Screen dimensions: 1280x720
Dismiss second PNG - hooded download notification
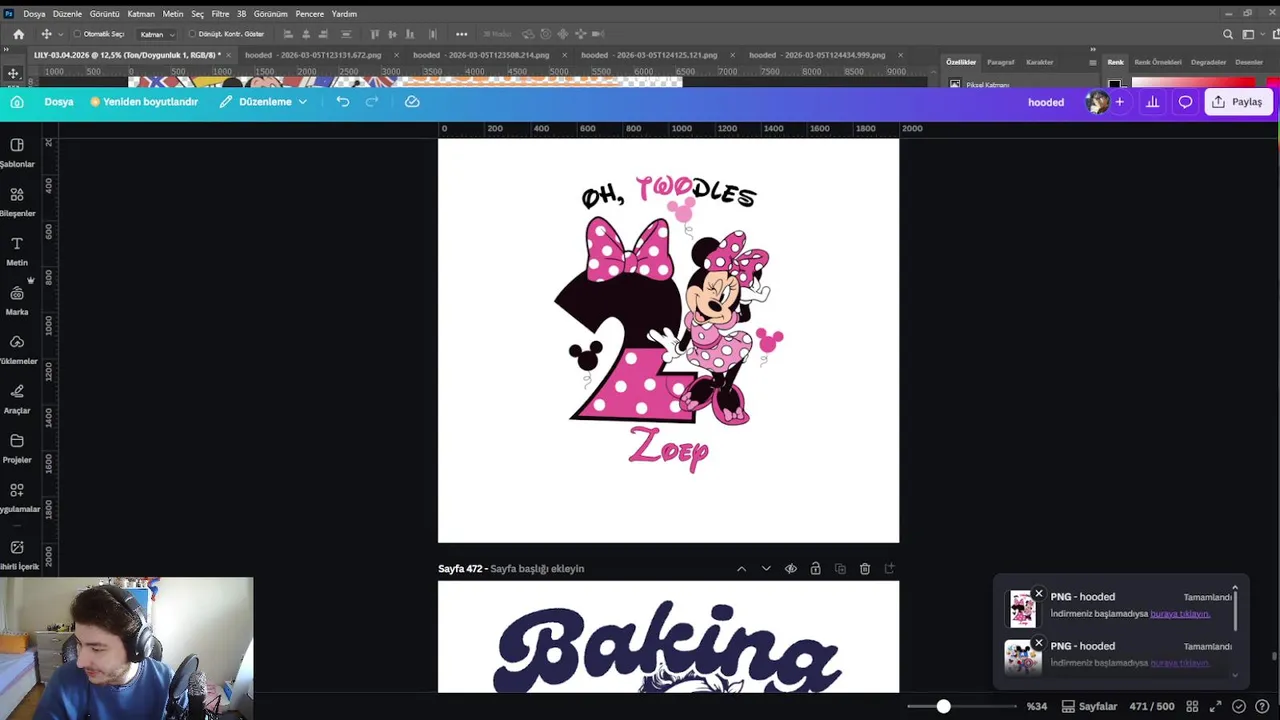(x=1039, y=643)
